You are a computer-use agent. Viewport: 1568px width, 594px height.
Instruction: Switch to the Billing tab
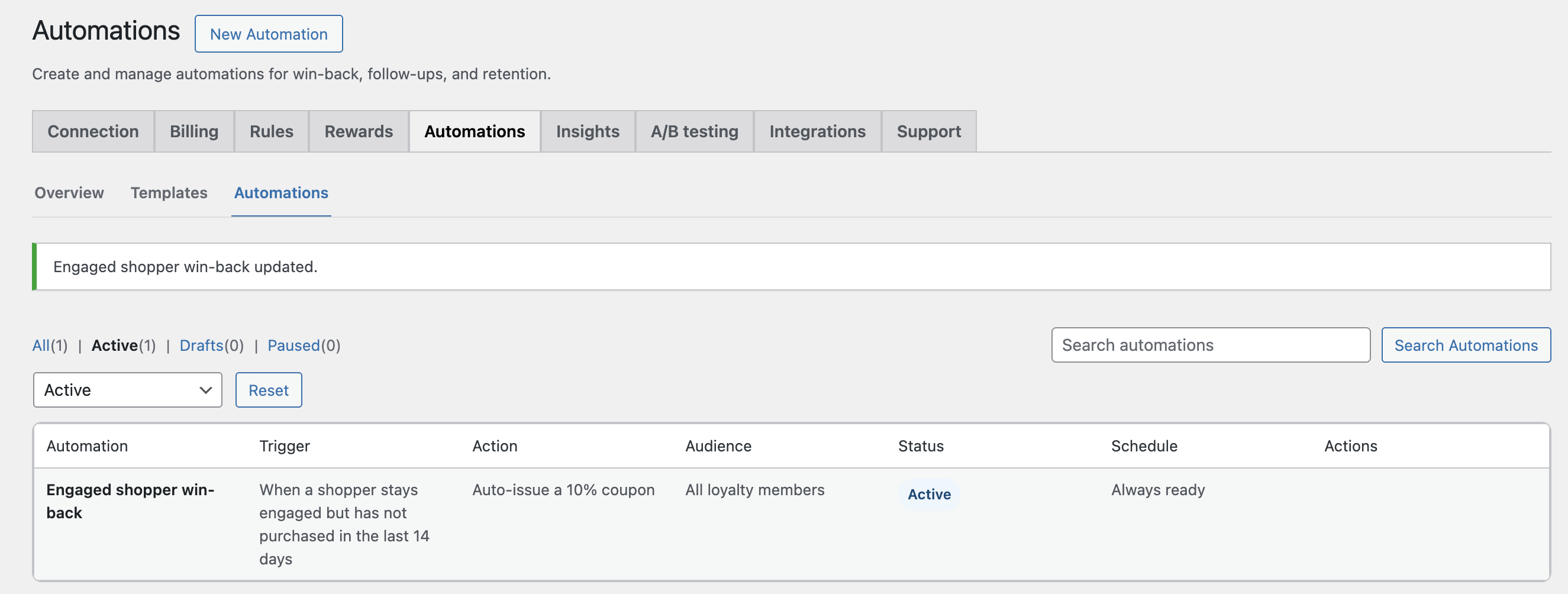(x=194, y=131)
